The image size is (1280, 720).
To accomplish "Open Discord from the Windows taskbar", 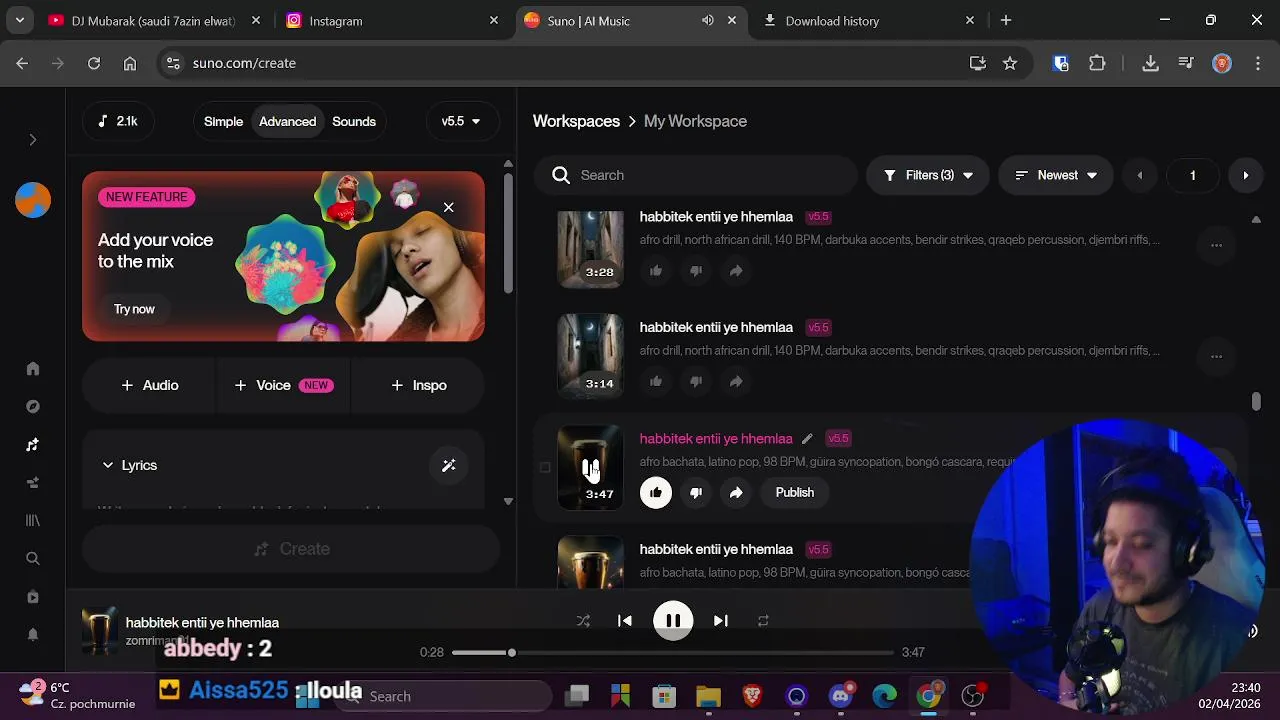I will 840,696.
